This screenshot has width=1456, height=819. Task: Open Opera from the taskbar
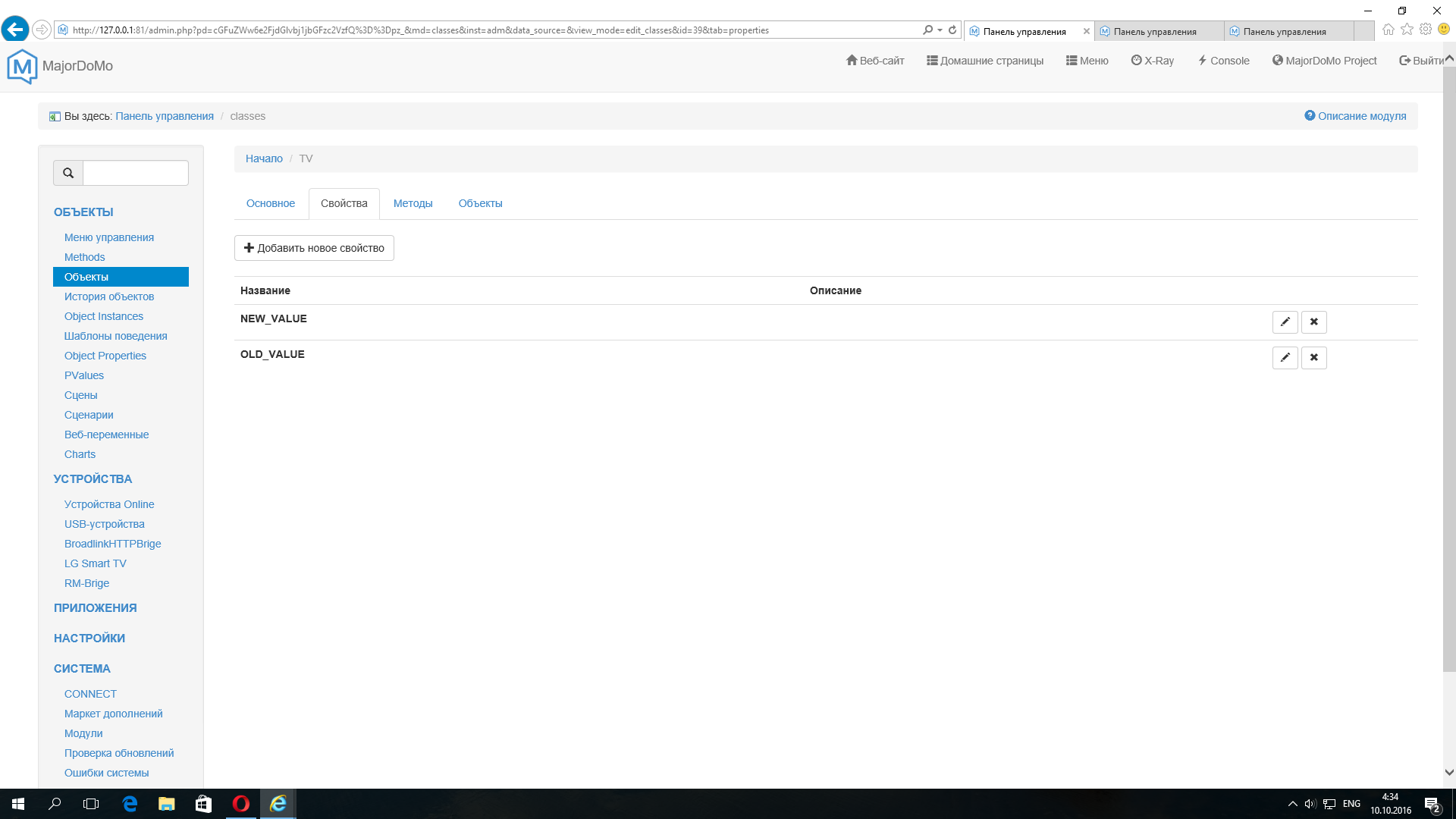click(241, 804)
